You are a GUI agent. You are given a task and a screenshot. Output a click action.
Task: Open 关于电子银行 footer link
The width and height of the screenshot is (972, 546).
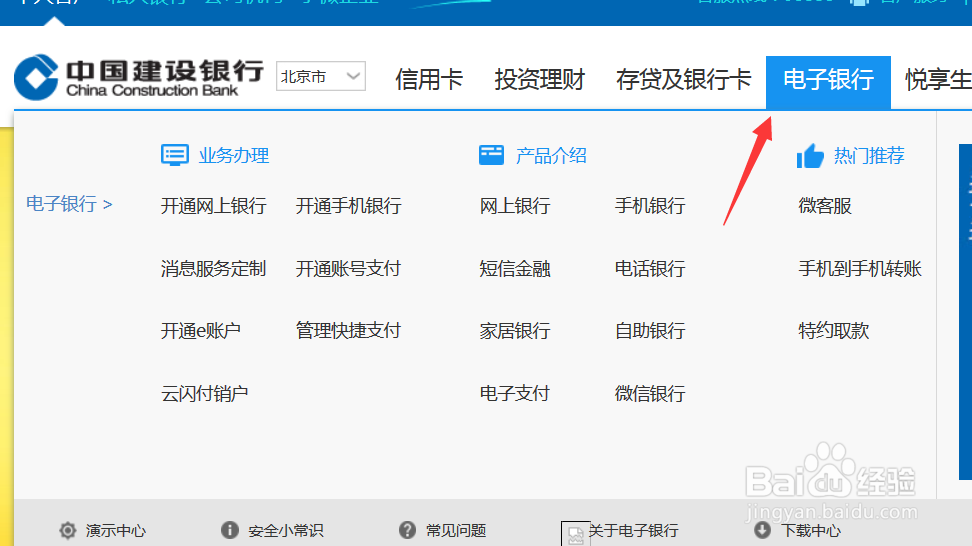[x=634, y=531]
